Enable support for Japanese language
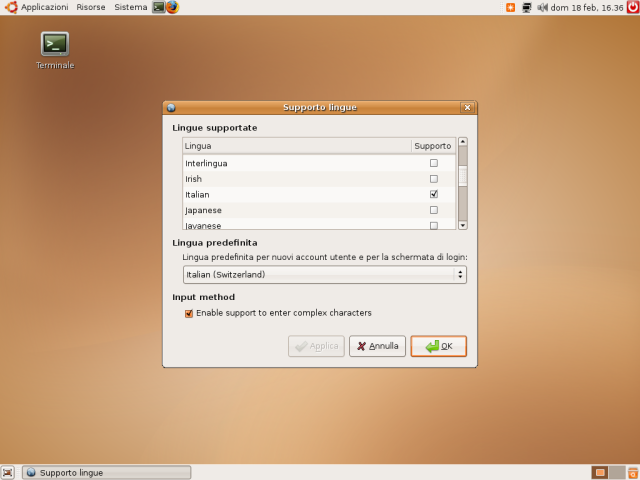Image resolution: width=640 pixels, height=480 pixels. click(x=433, y=210)
